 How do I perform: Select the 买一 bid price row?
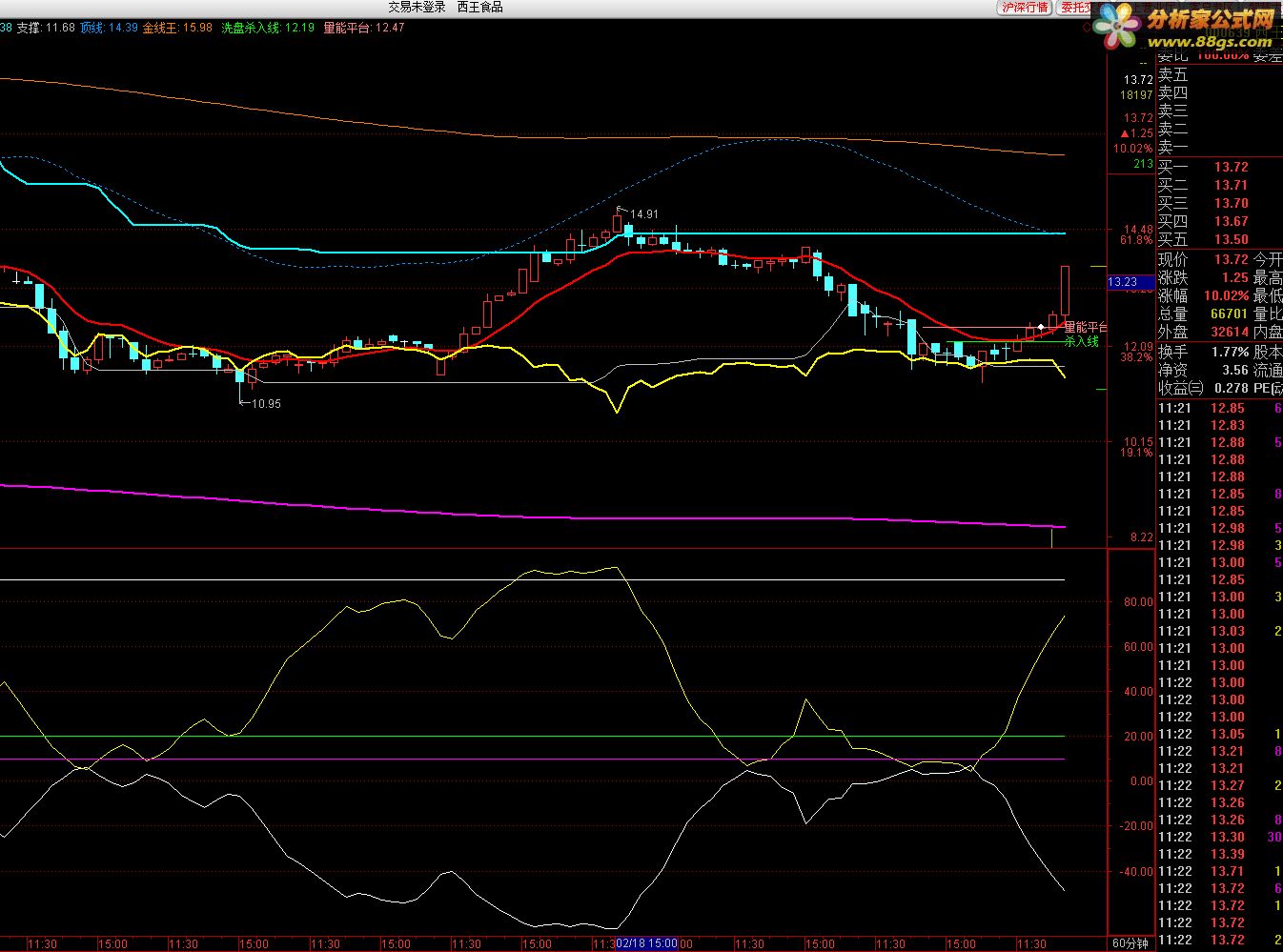(x=1219, y=167)
